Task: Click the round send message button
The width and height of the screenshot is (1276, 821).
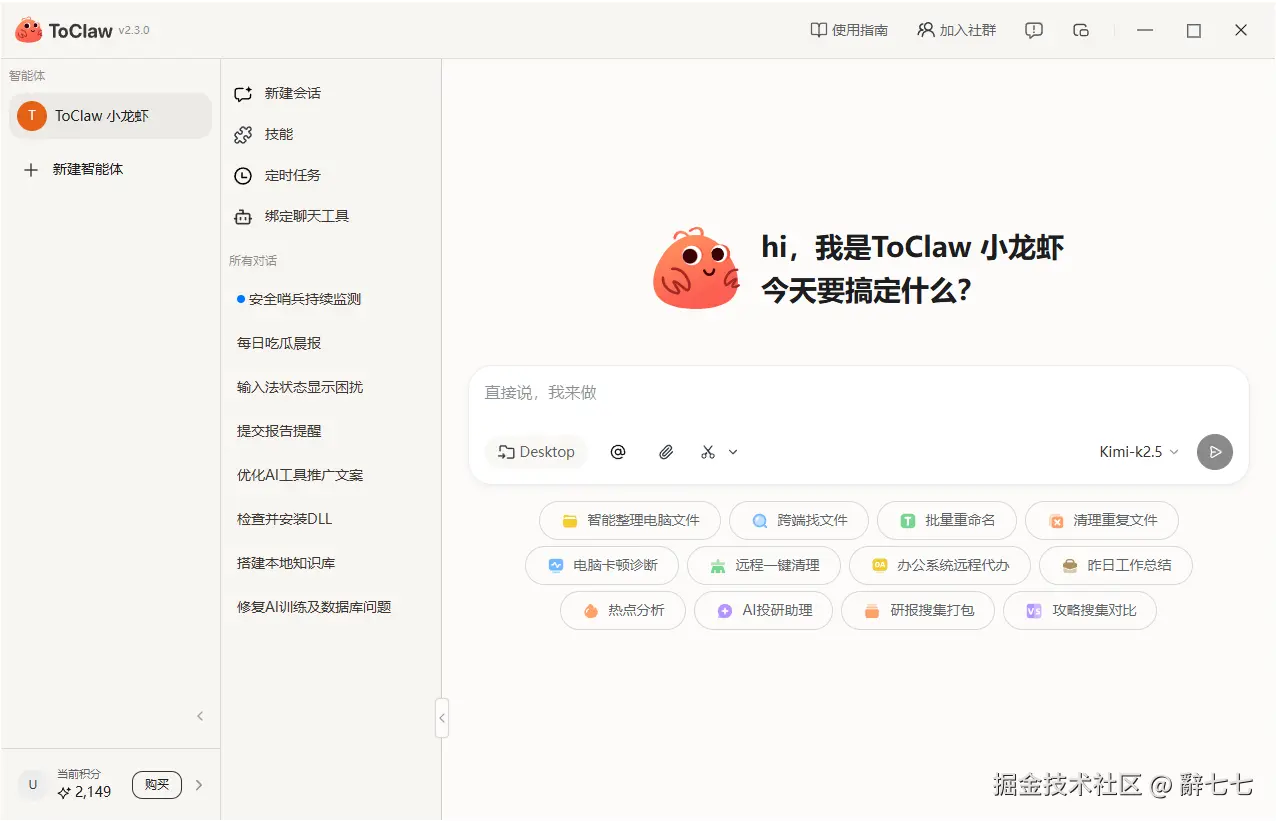Action: [x=1215, y=452]
